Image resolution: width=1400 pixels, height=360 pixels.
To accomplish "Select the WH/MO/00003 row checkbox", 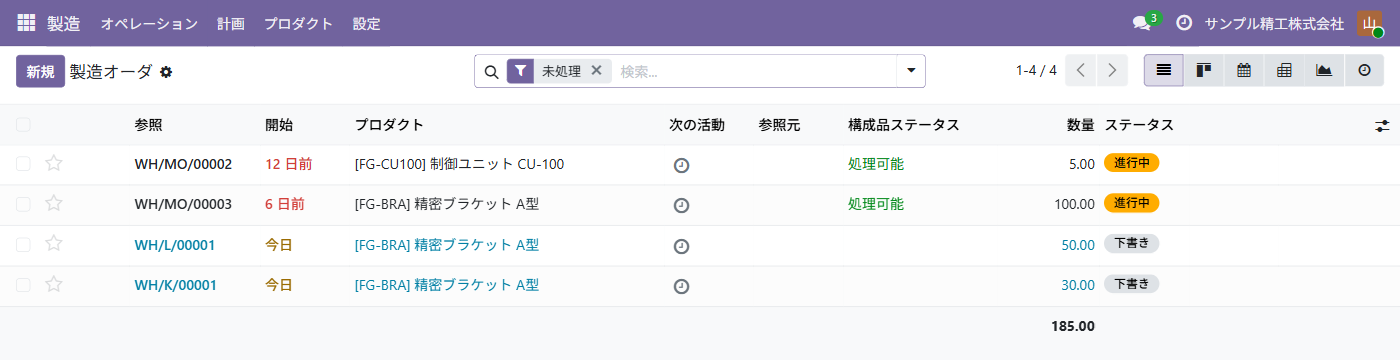I will [x=23, y=204].
